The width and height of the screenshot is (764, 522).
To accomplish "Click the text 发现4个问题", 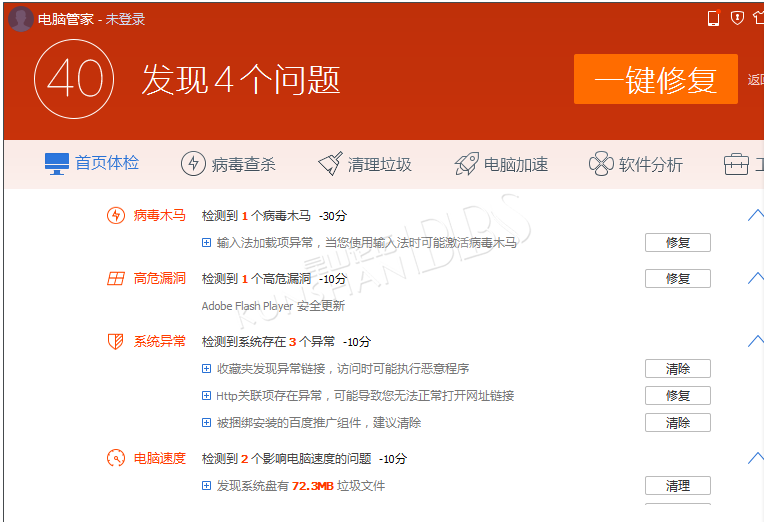I will click(x=241, y=79).
